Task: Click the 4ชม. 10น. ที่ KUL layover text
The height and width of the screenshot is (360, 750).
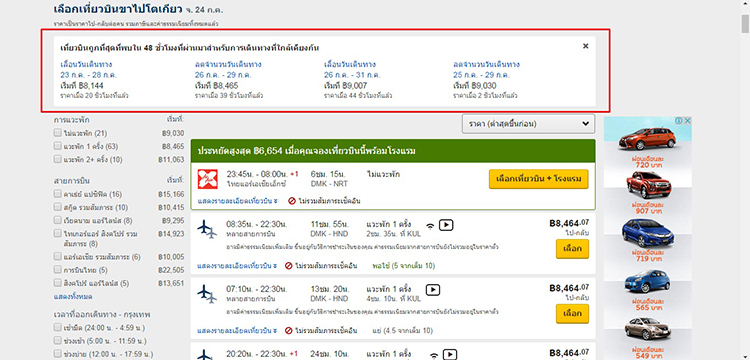Action: coord(394,298)
